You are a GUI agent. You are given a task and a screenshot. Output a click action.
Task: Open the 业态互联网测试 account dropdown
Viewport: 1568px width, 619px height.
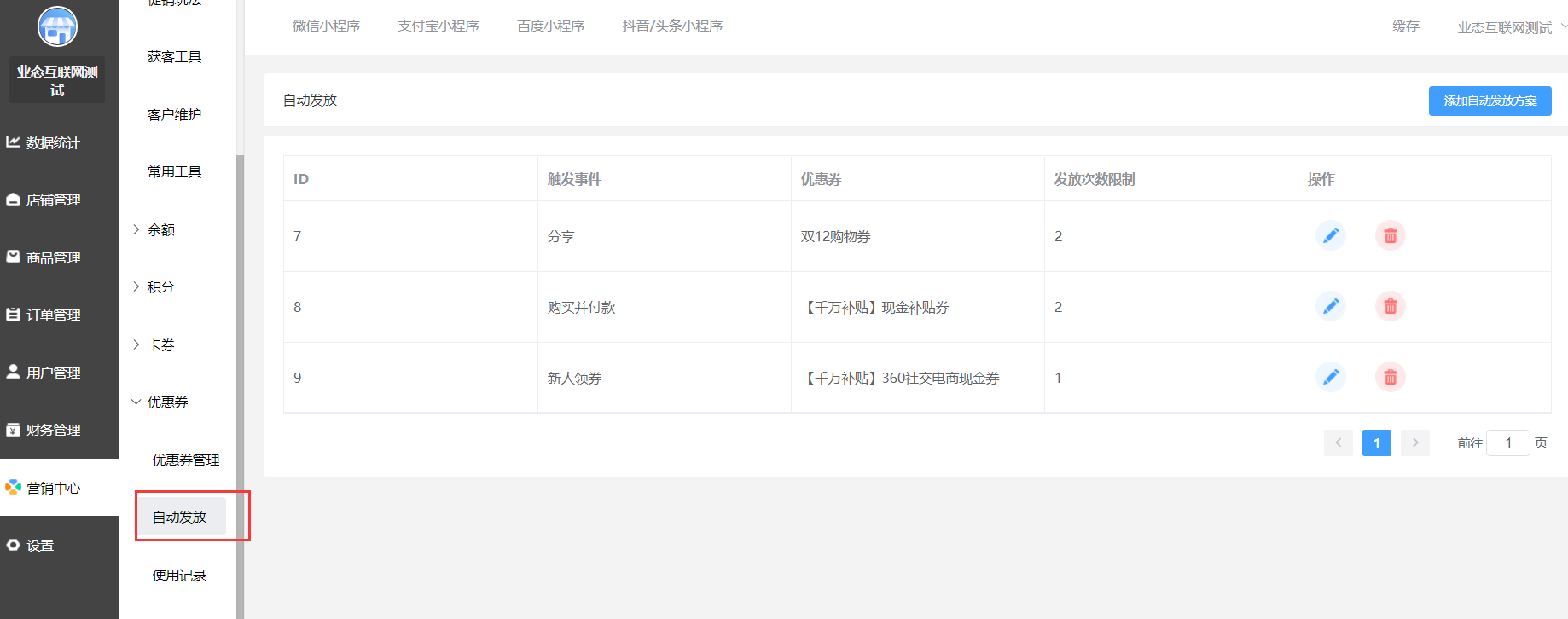tap(1511, 27)
